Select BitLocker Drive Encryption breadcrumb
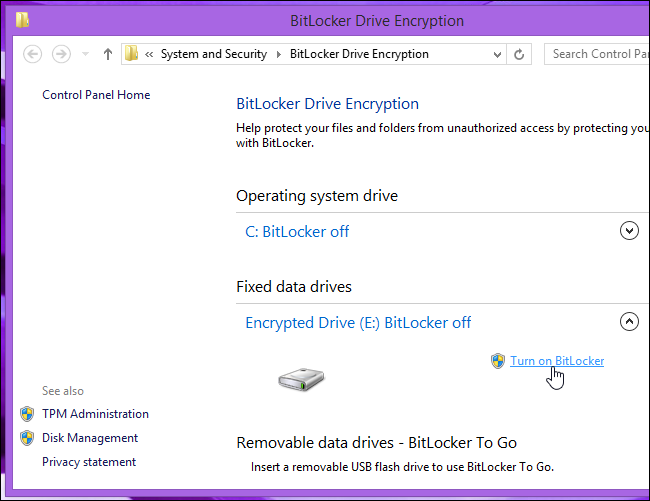Screen dimensions: 650x501 [x=359, y=54]
